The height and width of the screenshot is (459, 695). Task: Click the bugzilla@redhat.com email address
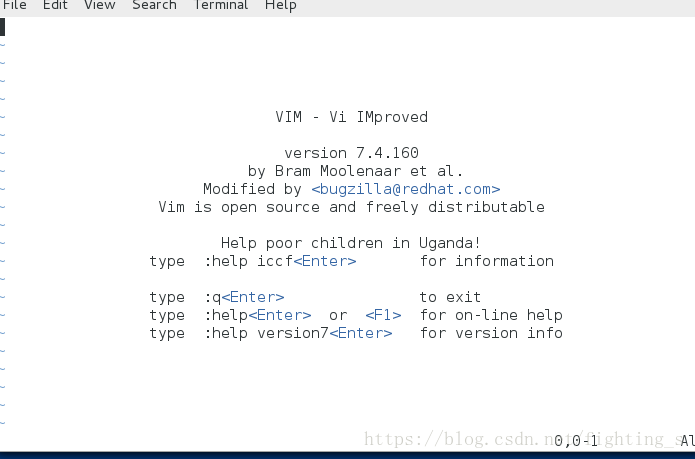point(406,189)
